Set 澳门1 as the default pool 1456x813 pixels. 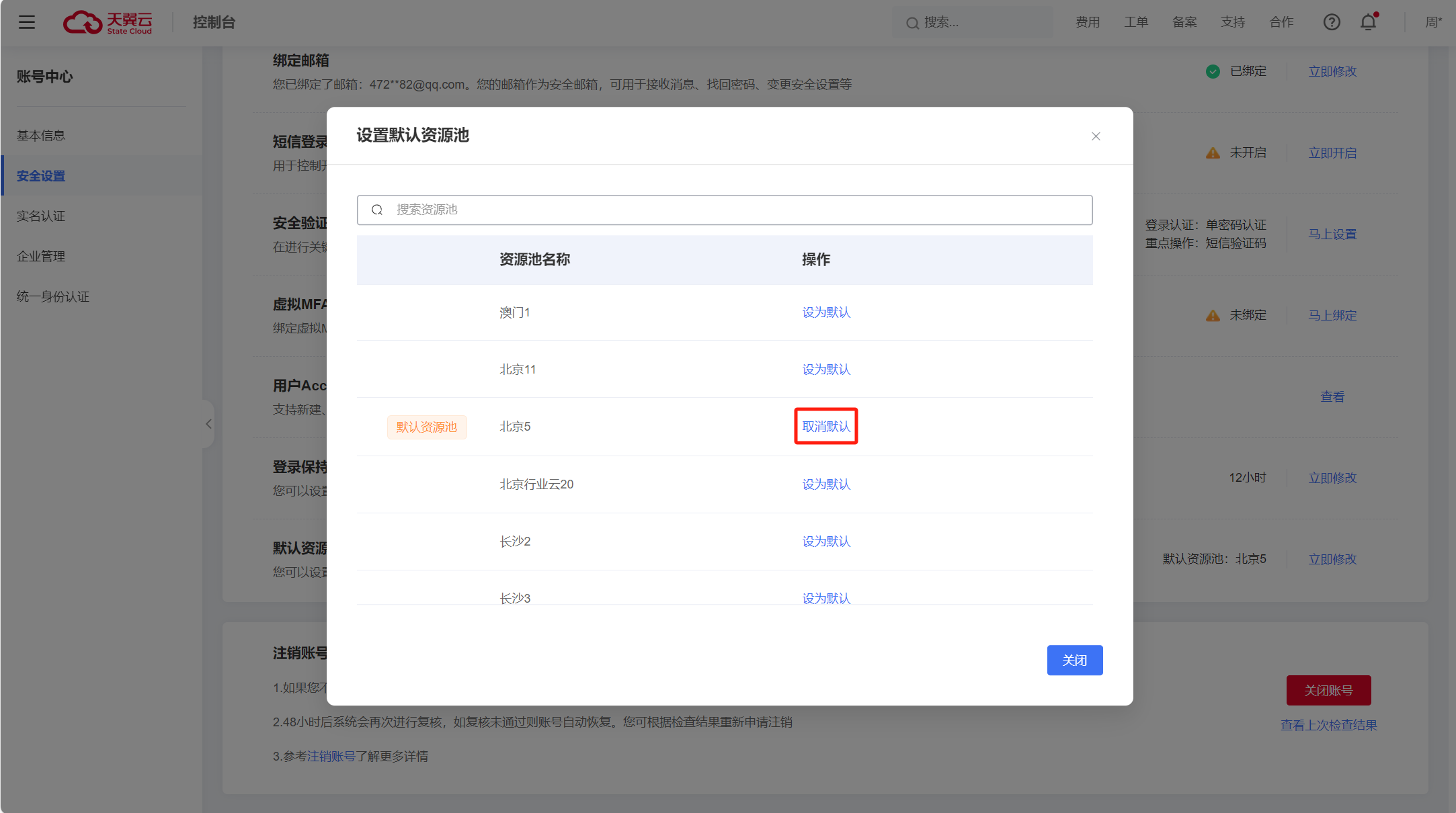826,312
